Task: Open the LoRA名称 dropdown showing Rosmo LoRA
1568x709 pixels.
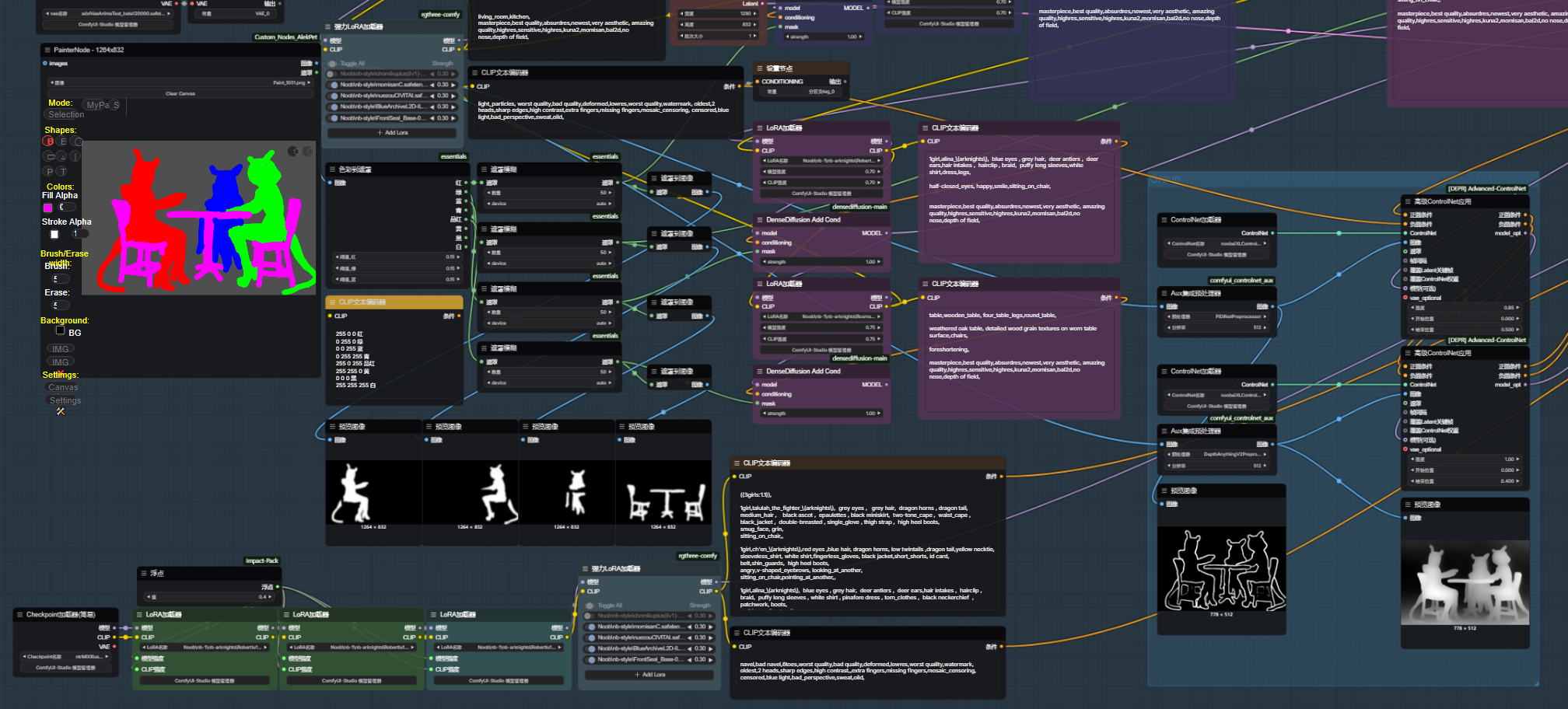Action: [x=822, y=316]
